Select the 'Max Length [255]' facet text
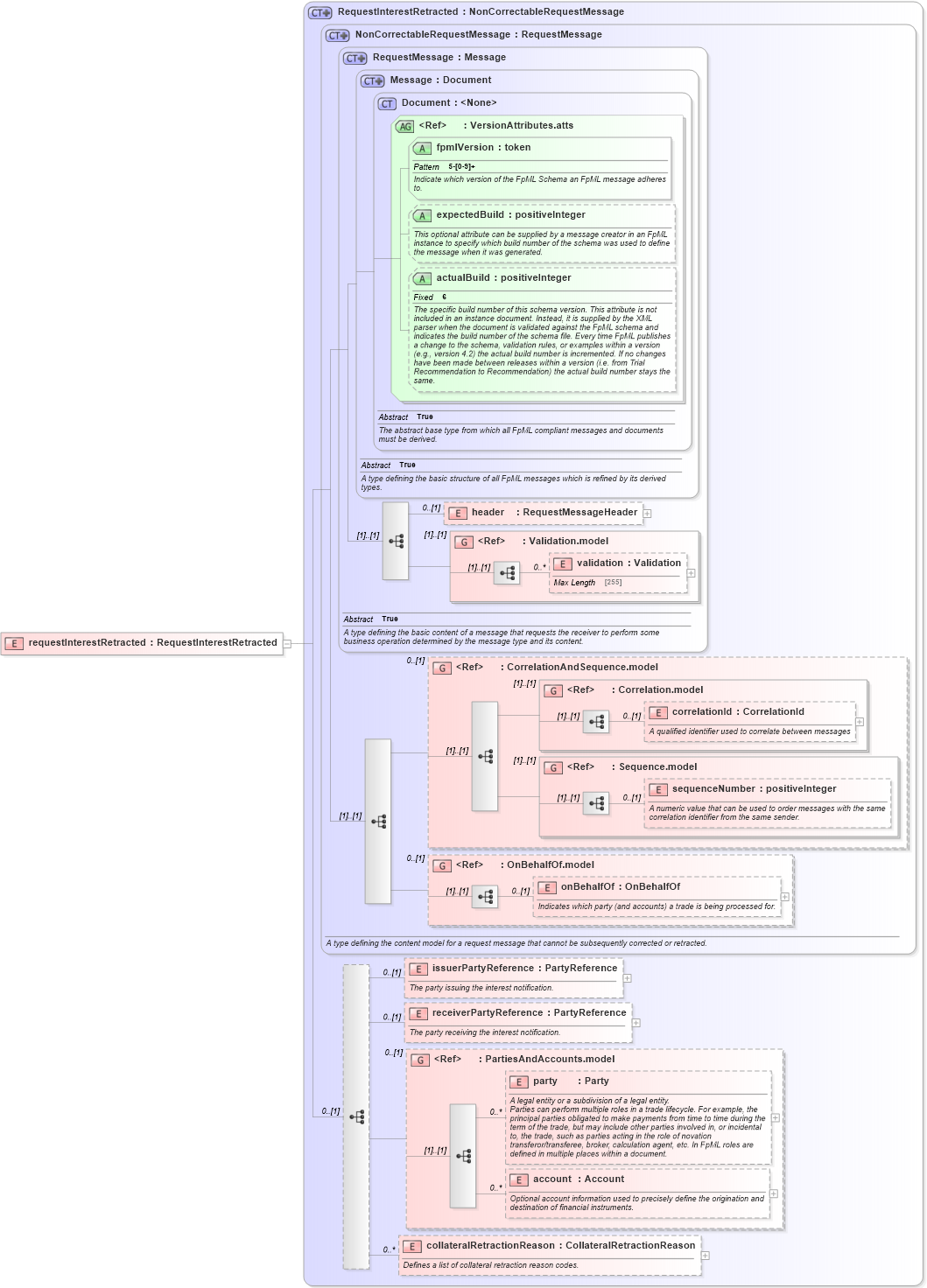Screen dimensions: 927x1288 pyautogui.click(x=588, y=583)
